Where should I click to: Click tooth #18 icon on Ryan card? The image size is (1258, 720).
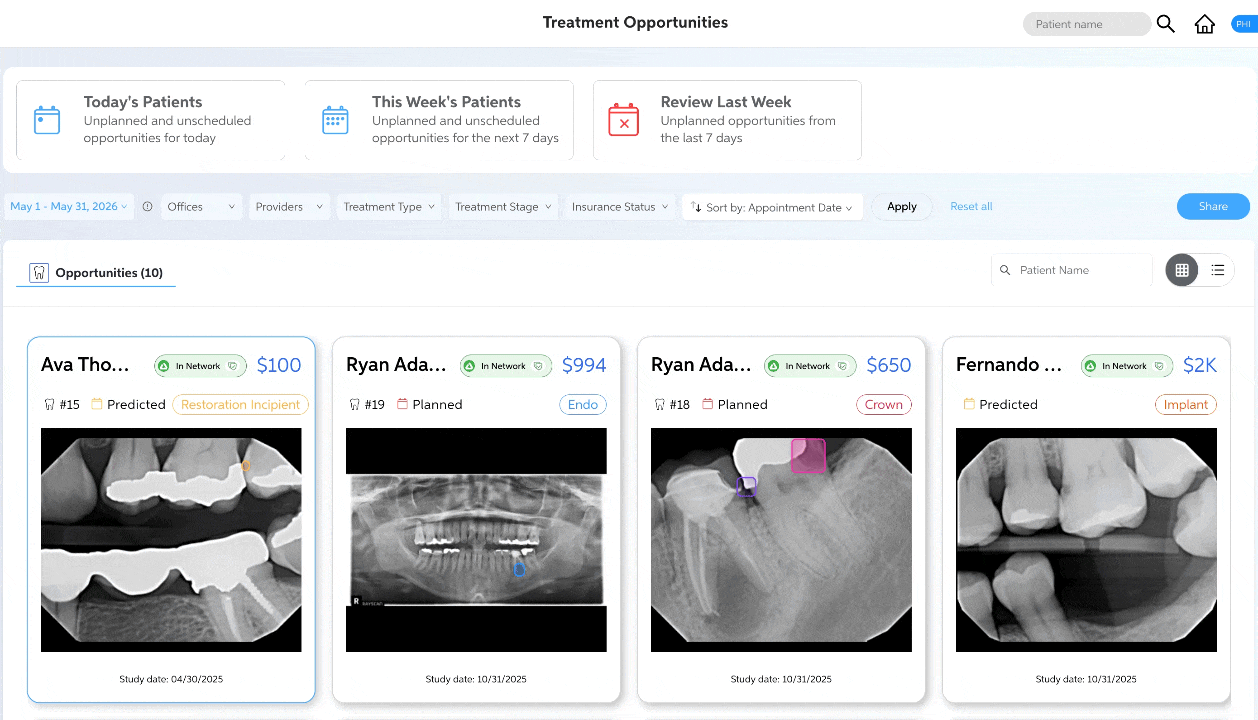[x=658, y=405]
